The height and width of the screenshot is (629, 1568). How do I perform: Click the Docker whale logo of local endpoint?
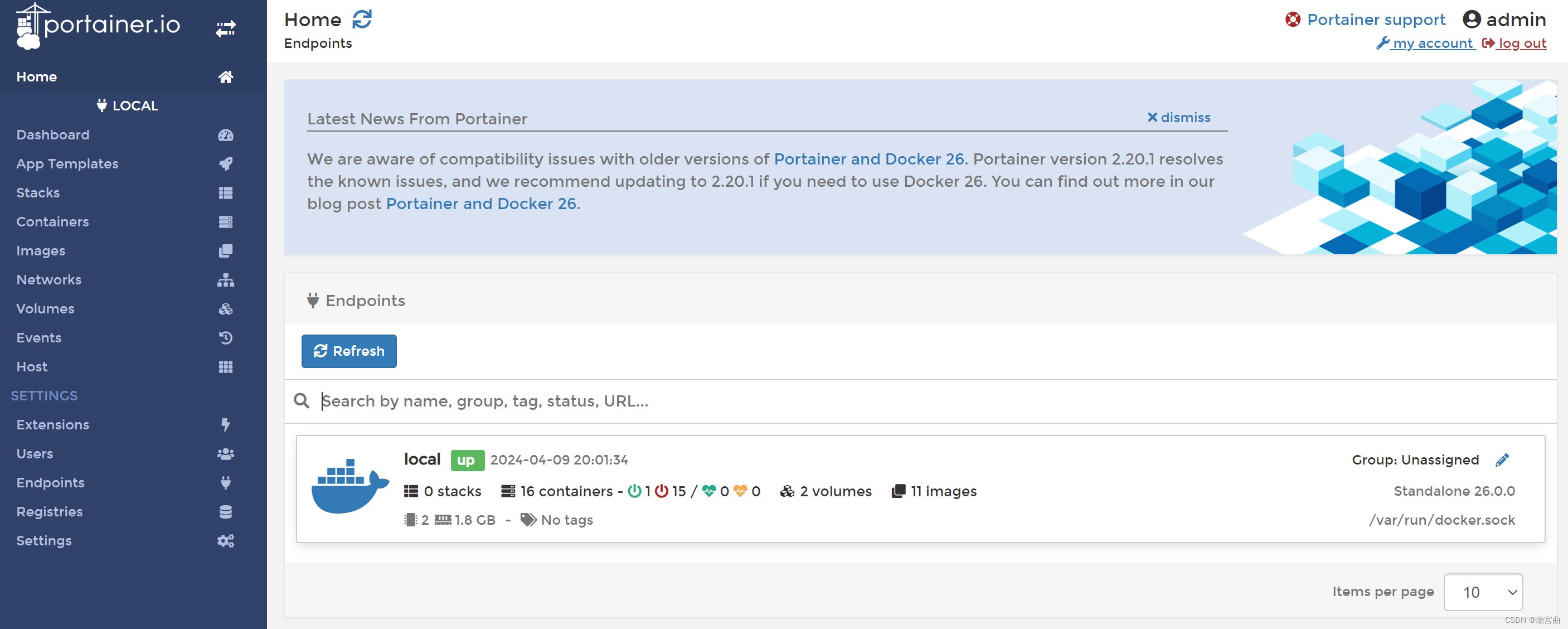coord(350,486)
